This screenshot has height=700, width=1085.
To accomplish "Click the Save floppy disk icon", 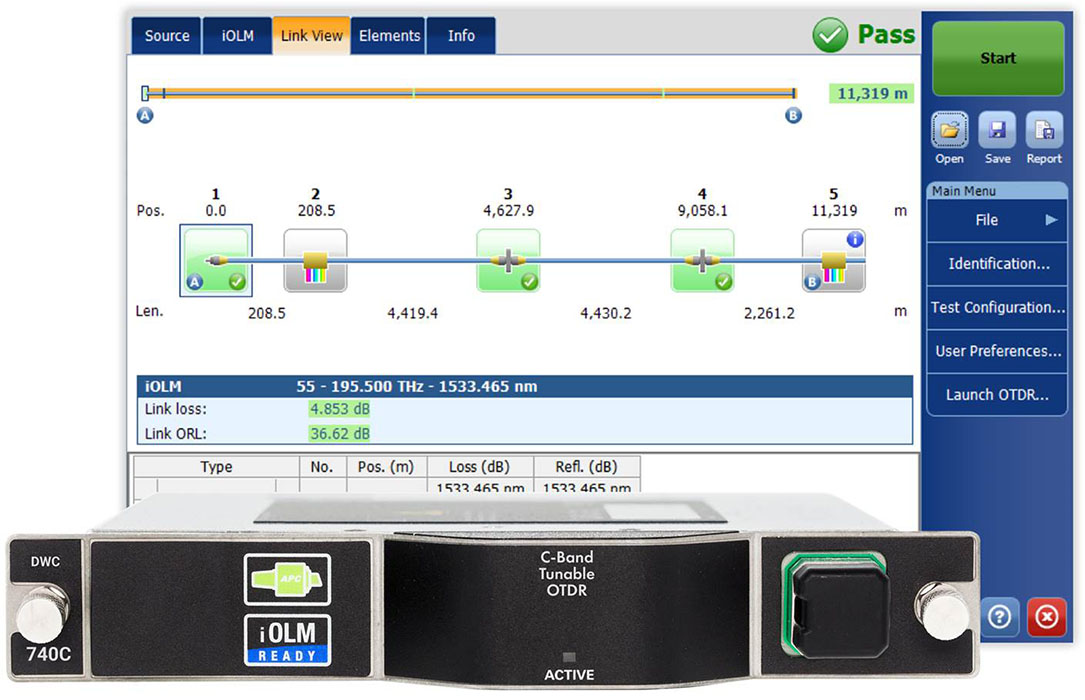I will 997,130.
